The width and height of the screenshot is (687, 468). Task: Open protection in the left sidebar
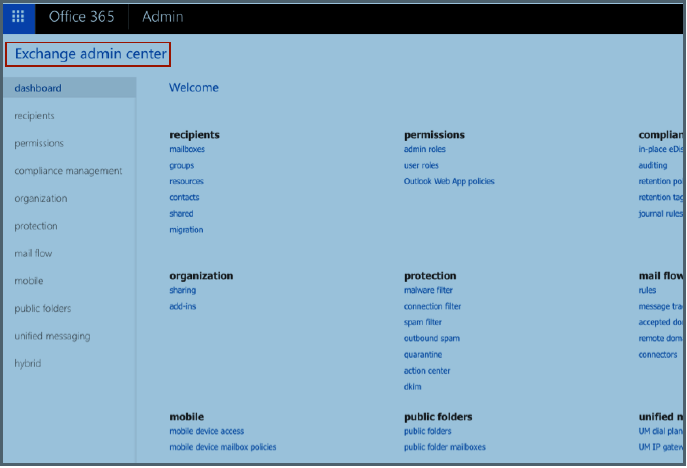point(36,226)
